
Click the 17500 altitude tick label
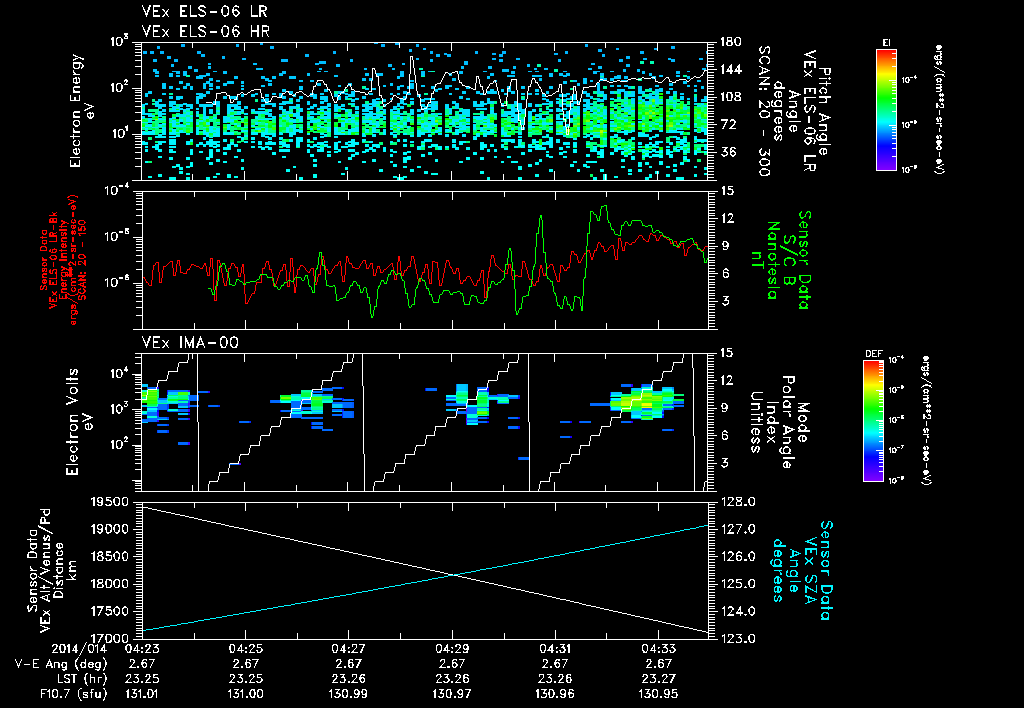(108, 611)
